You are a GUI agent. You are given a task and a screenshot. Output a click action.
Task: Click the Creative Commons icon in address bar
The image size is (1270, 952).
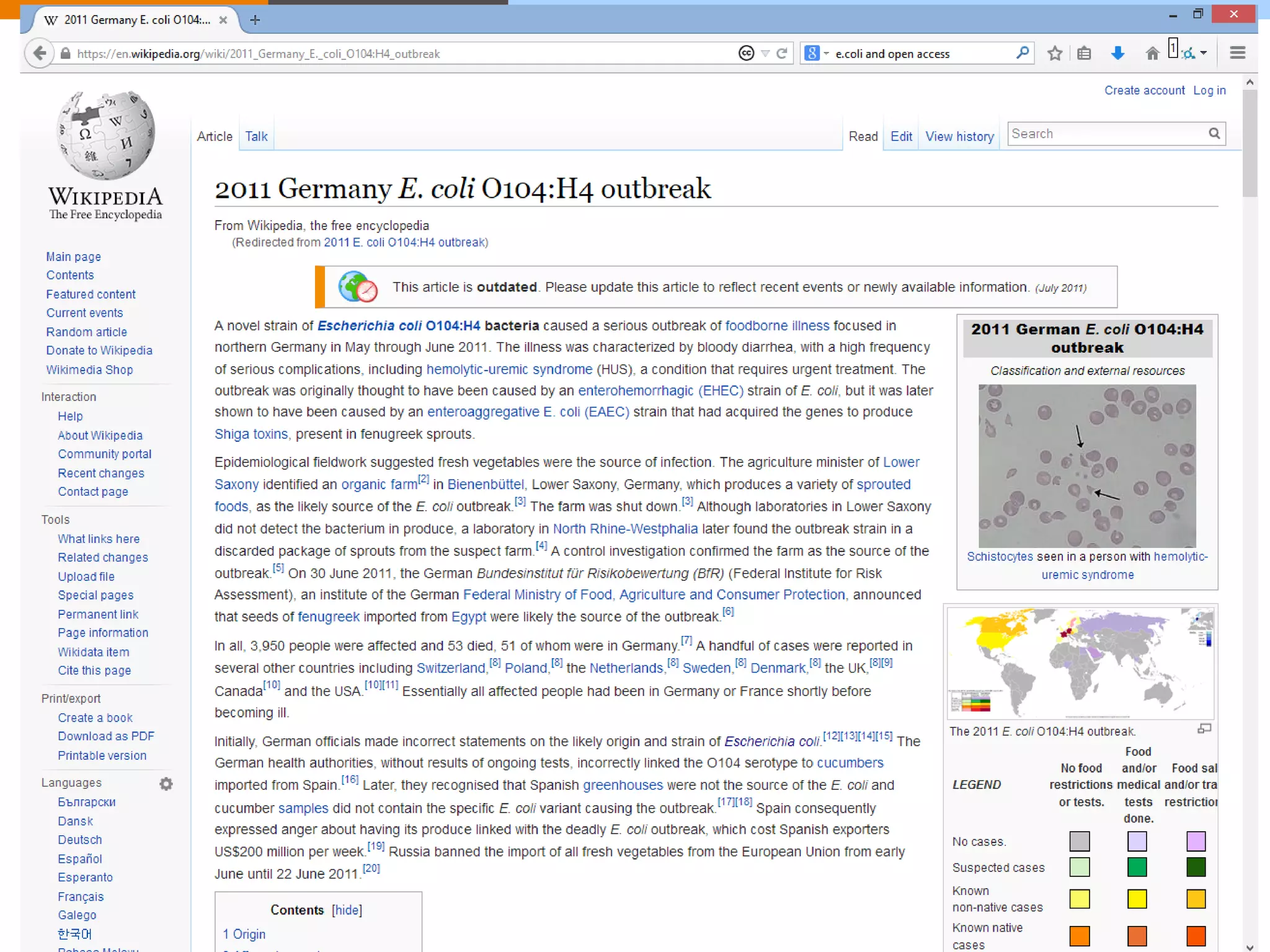click(746, 53)
